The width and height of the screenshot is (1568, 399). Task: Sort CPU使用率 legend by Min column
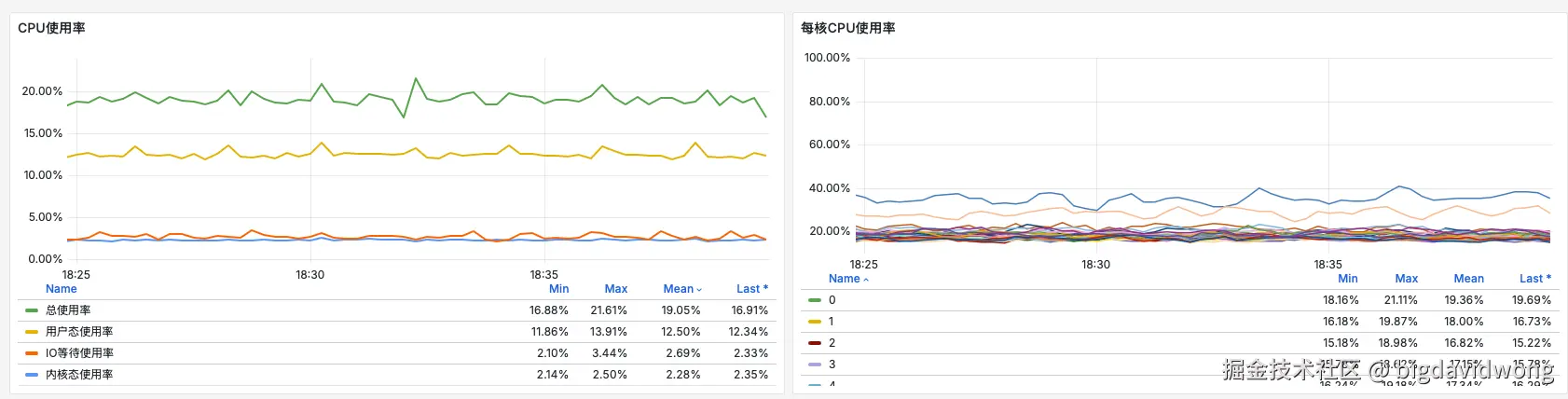coord(558,289)
